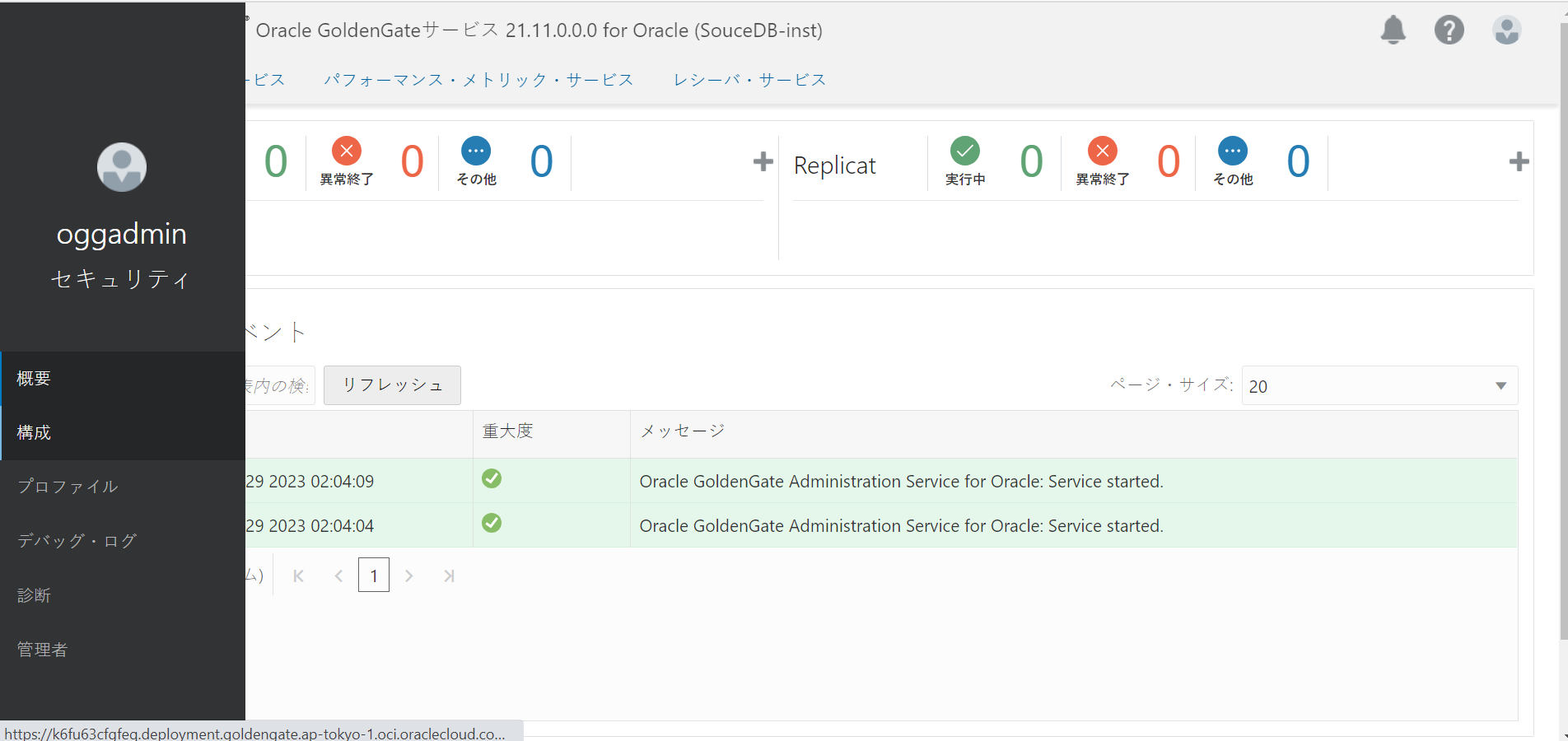This screenshot has height=741, width=1568.
Task: Click the Replicat other blue ellipsis icon
Action: 1233,151
